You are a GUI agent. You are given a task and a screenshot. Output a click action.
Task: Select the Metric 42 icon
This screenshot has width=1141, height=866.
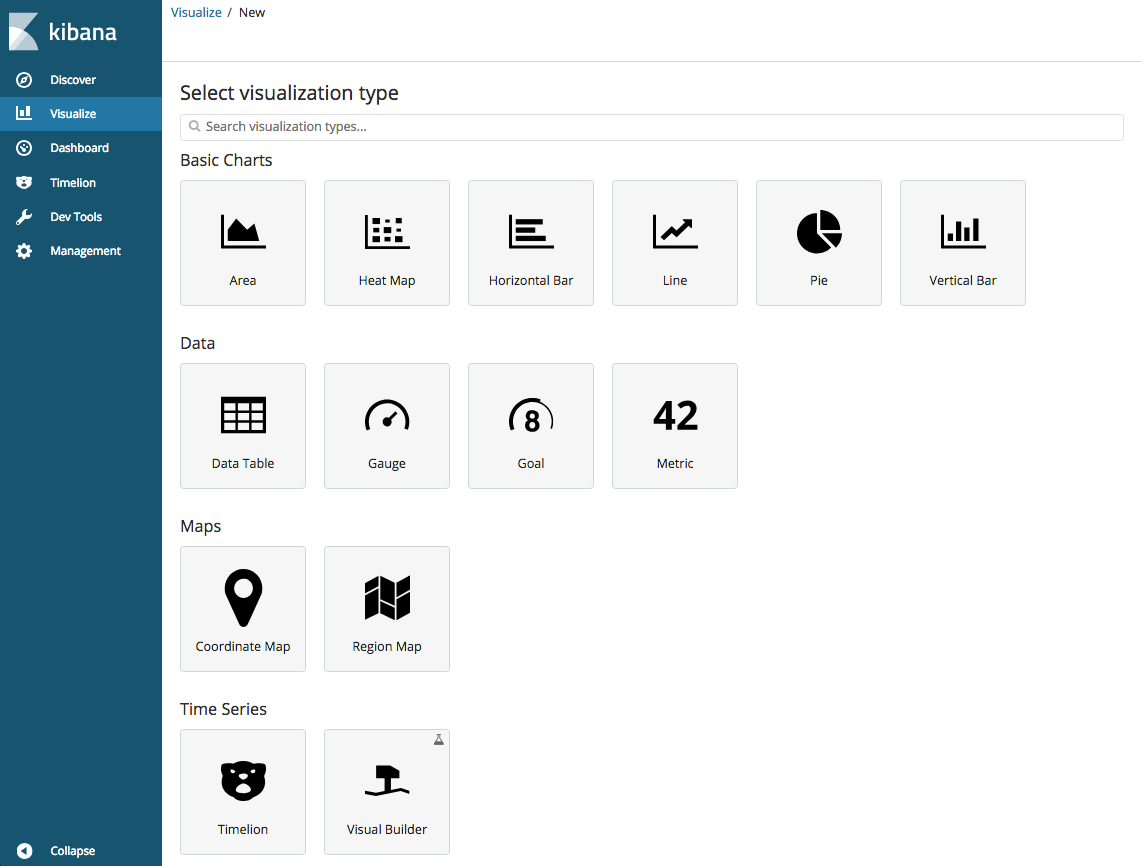[x=675, y=416]
